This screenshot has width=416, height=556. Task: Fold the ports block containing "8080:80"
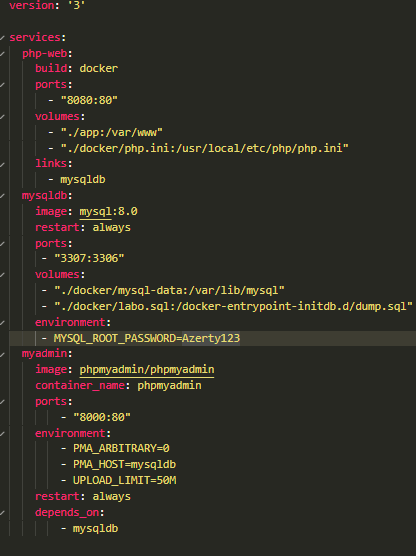pos(2,85)
